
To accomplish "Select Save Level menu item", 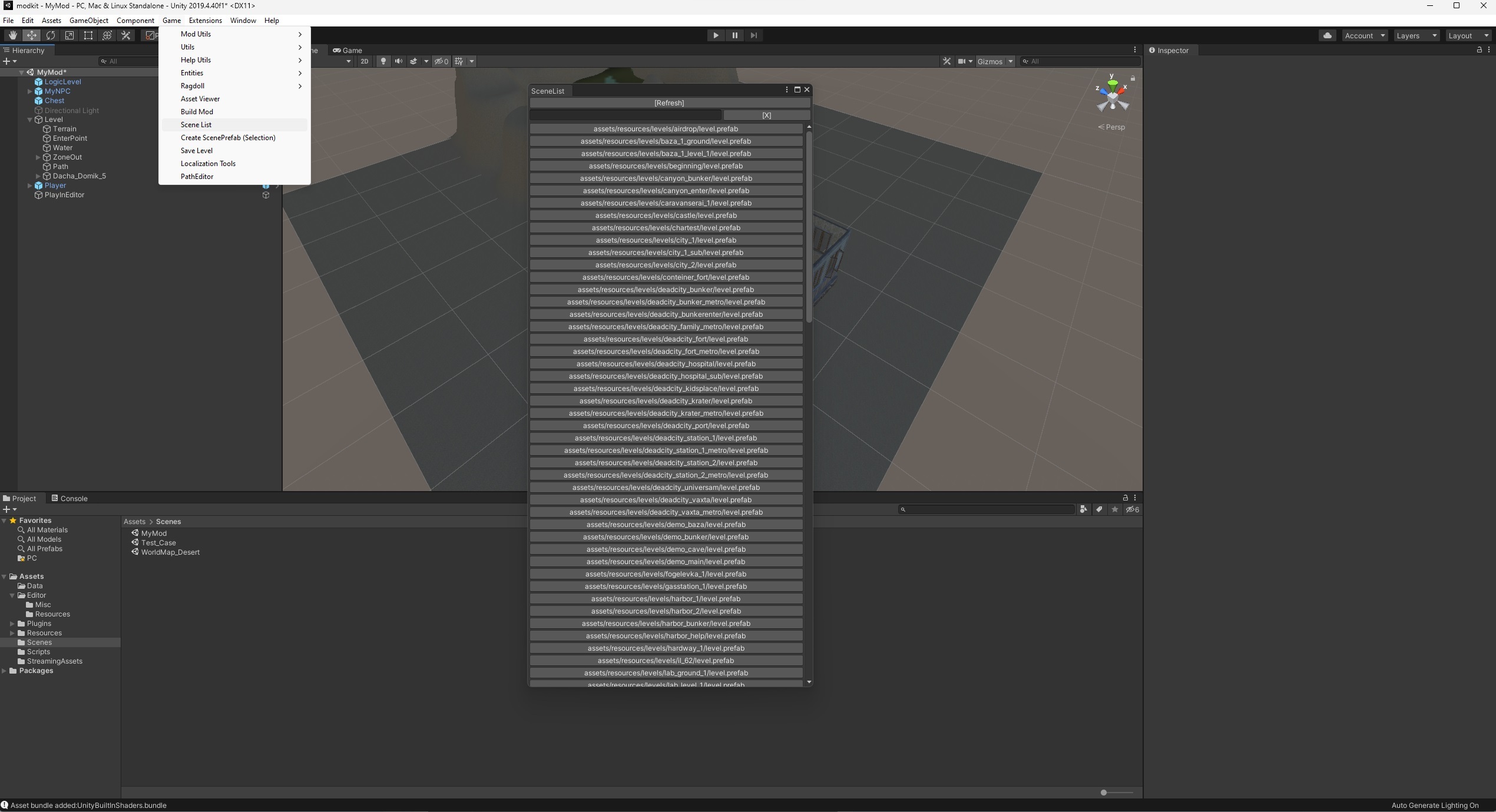I will pos(234,151).
